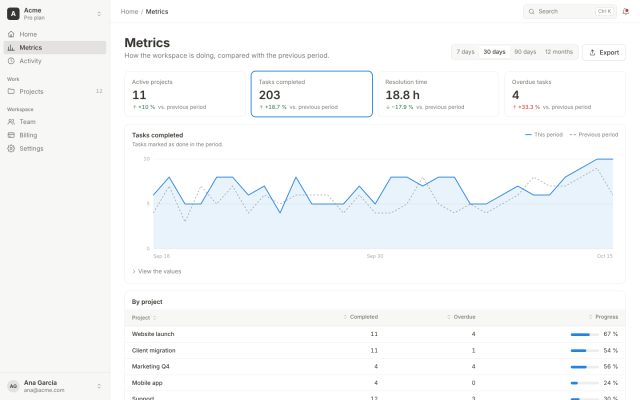The height and width of the screenshot is (400, 640).
Task: Click the Export button
Action: (604, 52)
